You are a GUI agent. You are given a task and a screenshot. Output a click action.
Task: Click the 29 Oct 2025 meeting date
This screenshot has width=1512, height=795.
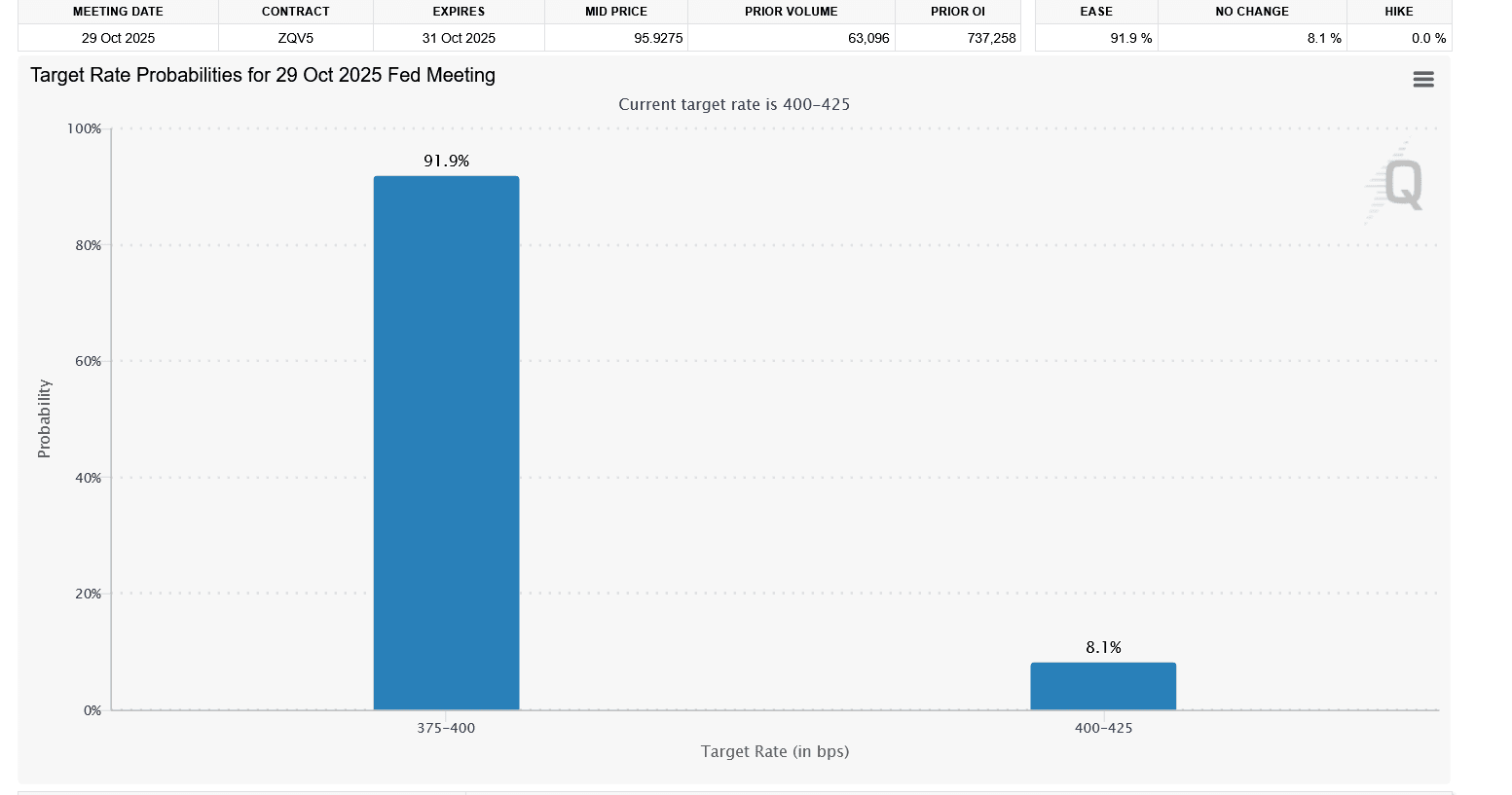117,38
